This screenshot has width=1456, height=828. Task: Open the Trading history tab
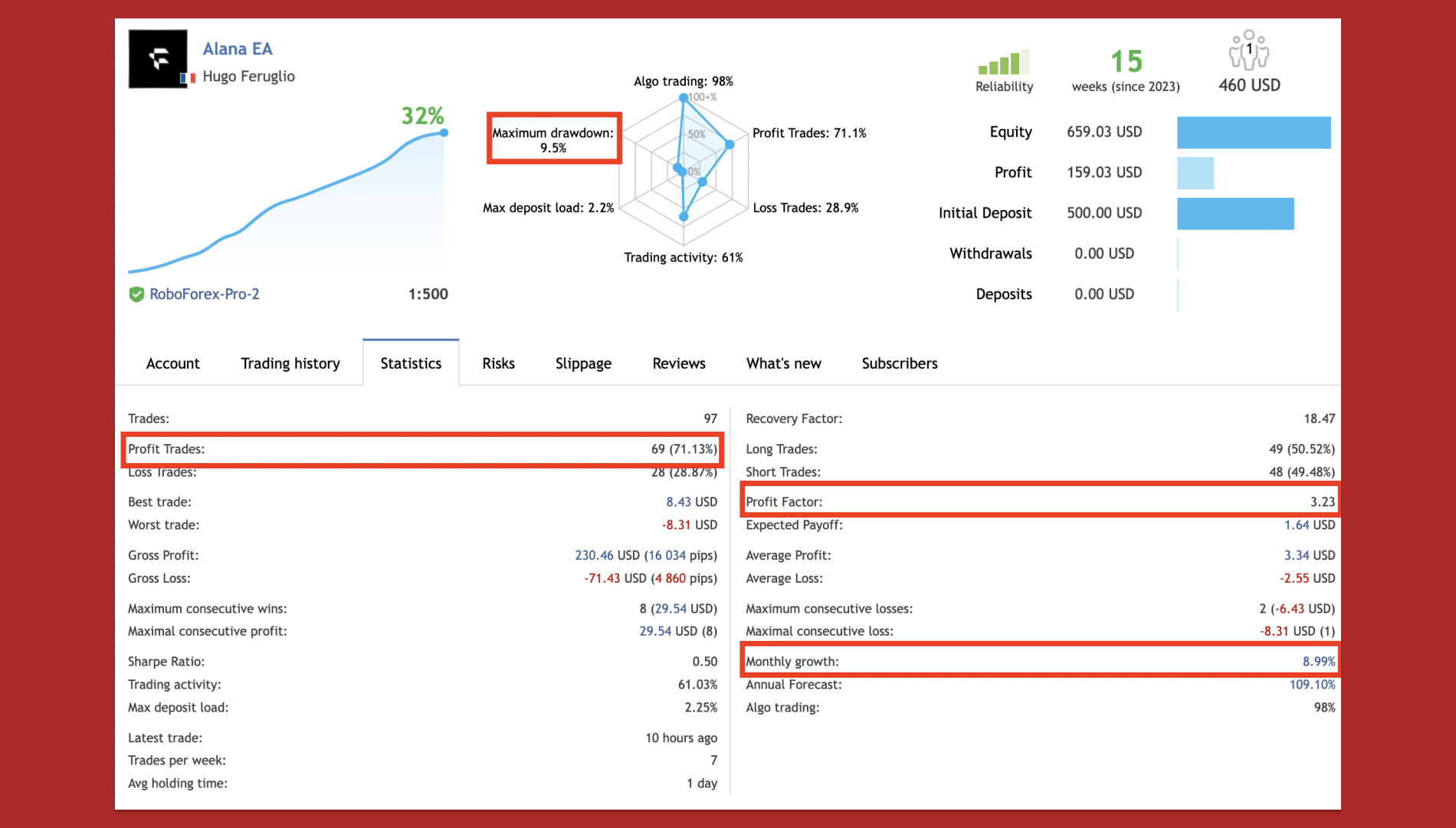[x=290, y=363]
